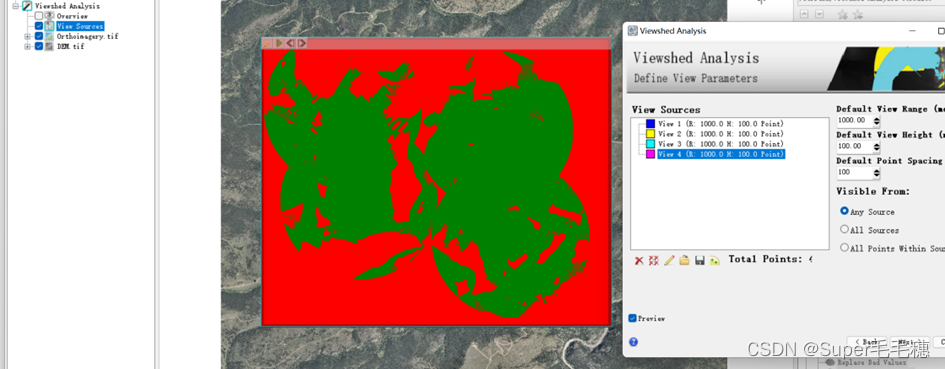Click the left arrow on the preview portal
This screenshot has height=369, width=945.
click(290, 43)
